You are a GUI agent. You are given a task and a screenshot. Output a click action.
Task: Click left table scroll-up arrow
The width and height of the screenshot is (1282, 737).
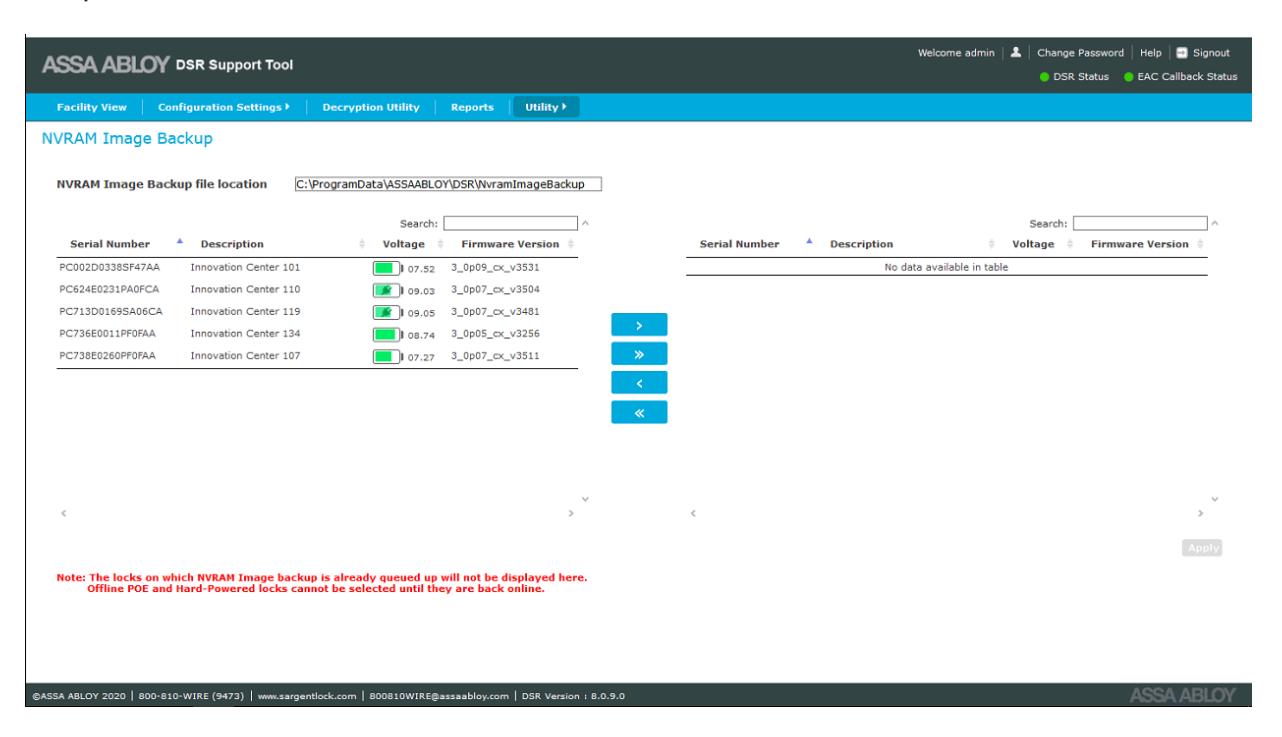coord(586,223)
